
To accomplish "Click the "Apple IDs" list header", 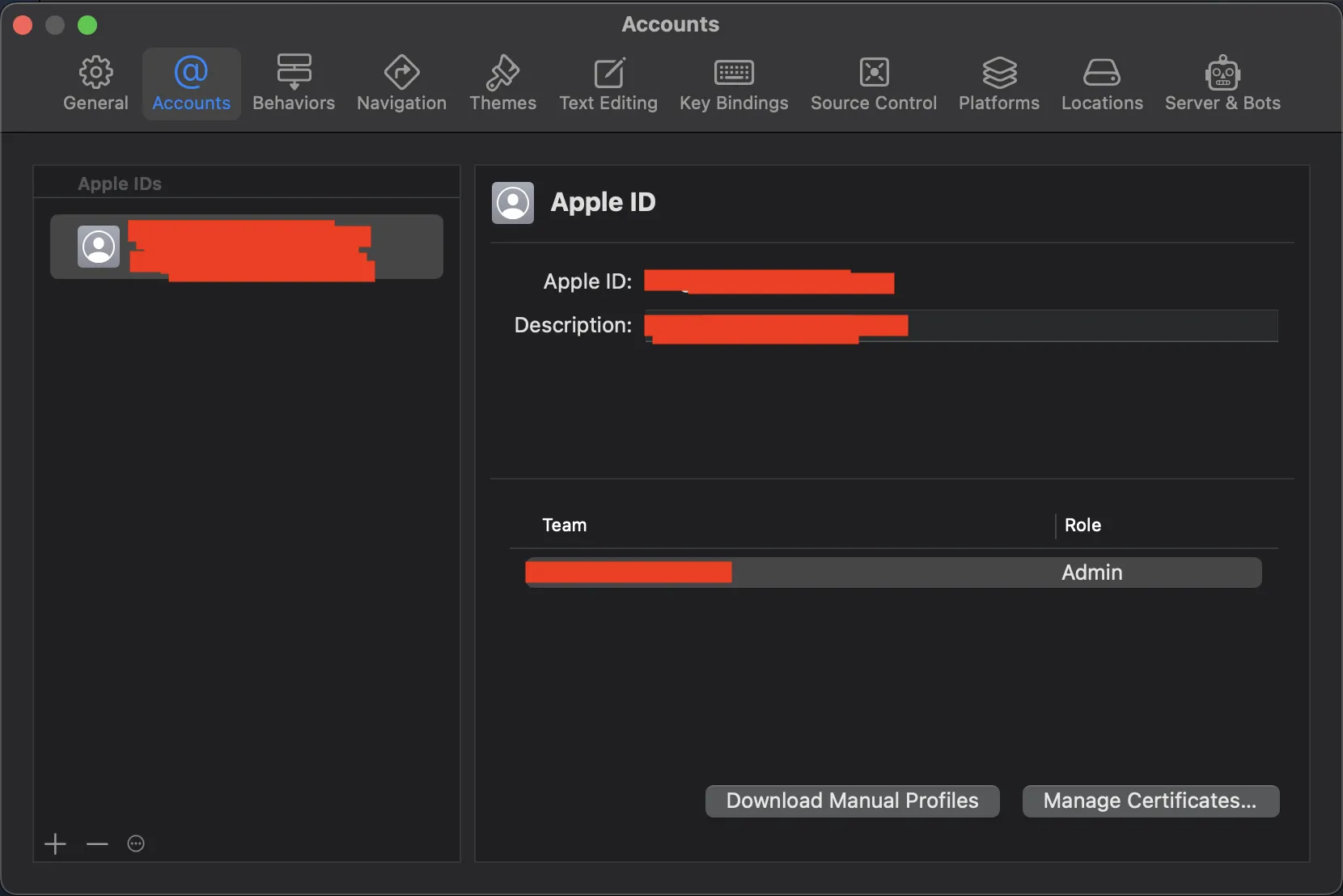I will pos(120,184).
